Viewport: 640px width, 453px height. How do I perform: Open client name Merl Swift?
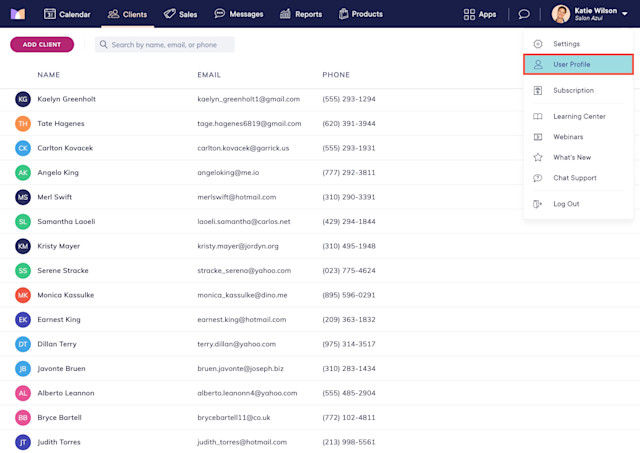coord(55,197)
